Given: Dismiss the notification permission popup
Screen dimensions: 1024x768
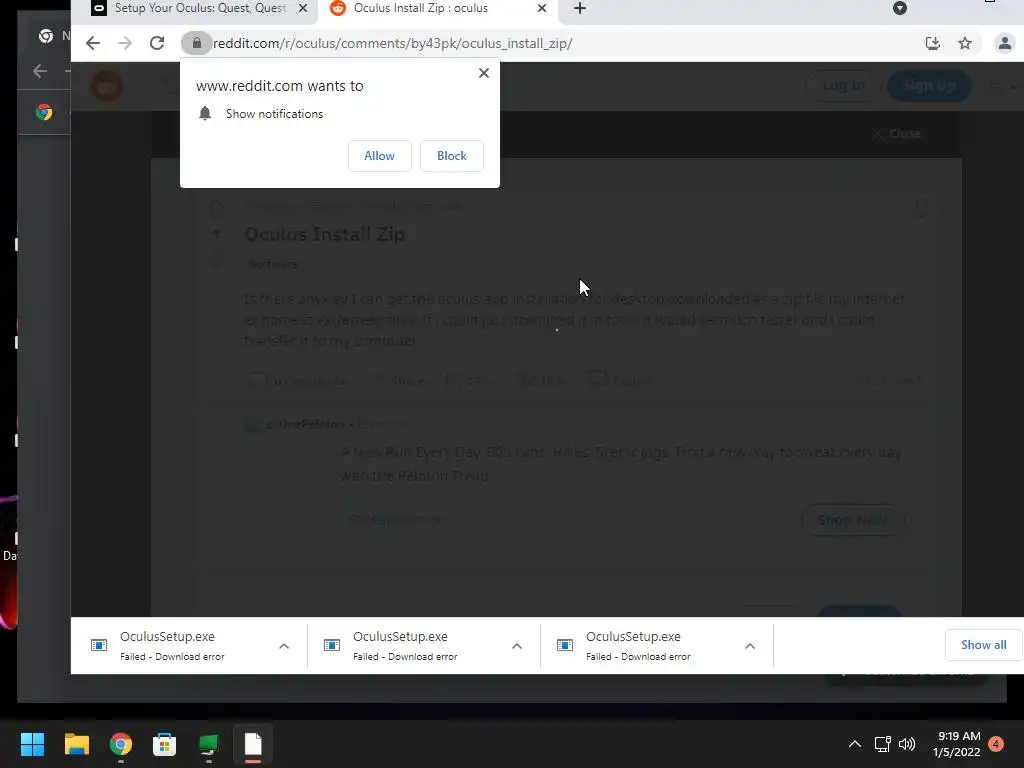Looking at the screenshot, I should (484, 73).
